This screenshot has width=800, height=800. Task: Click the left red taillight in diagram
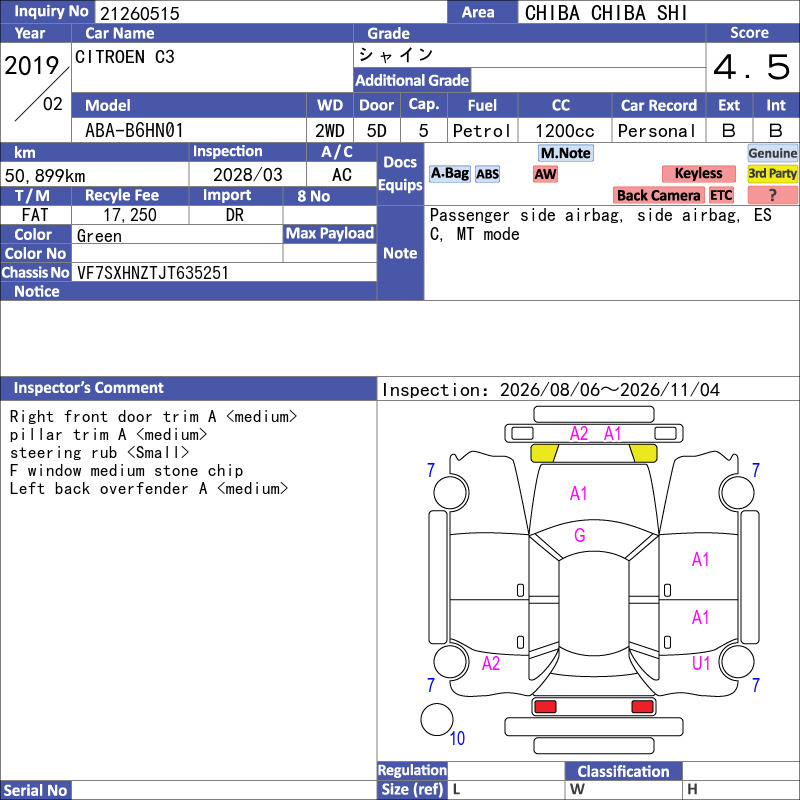[545, 707]
